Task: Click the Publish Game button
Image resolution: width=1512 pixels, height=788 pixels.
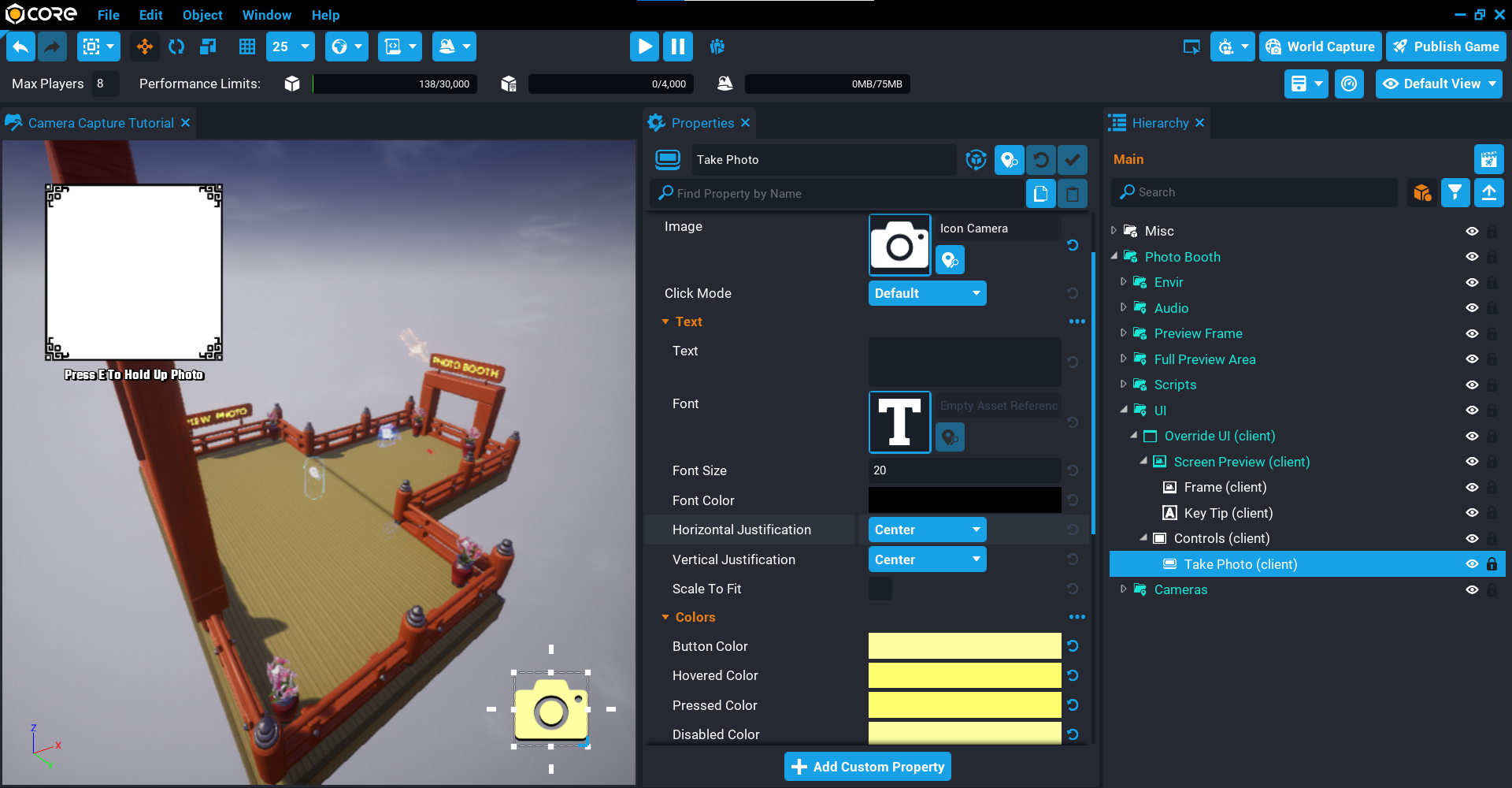Action: 1446,46
